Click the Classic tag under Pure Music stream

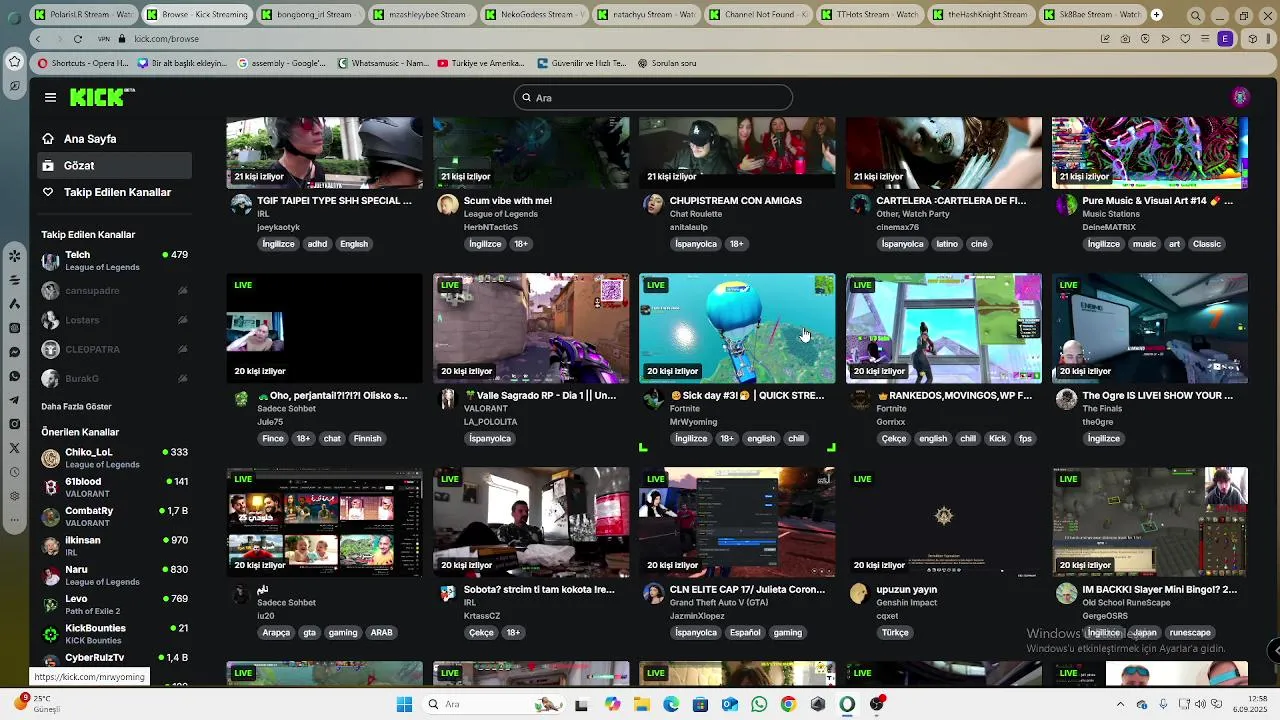click(1207, 244)
